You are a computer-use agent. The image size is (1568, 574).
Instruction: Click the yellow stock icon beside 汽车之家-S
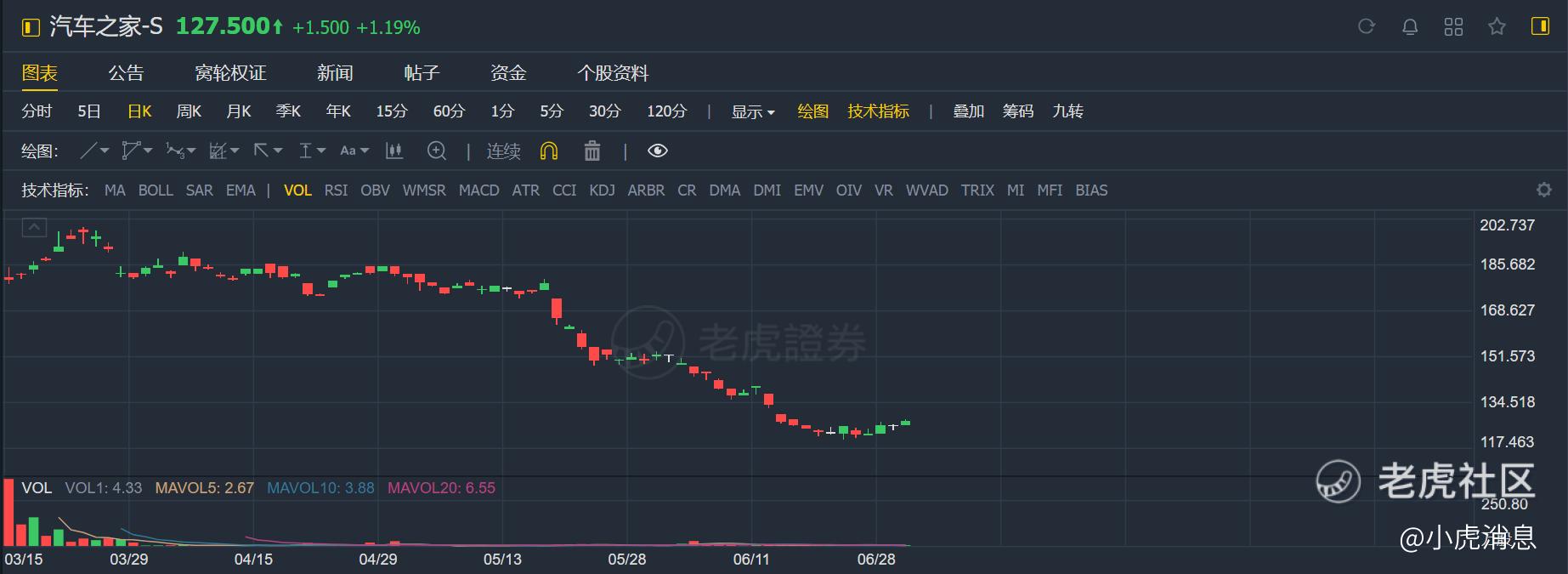click(31, 27)
